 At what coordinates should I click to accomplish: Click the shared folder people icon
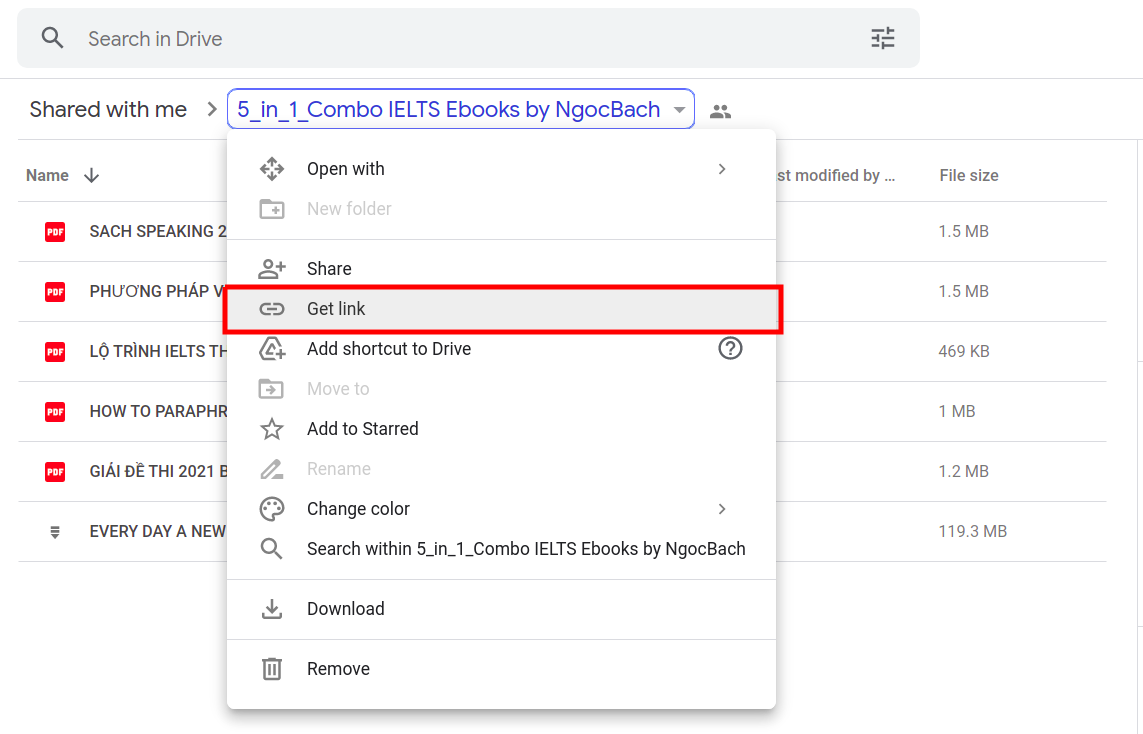point(720,111)
